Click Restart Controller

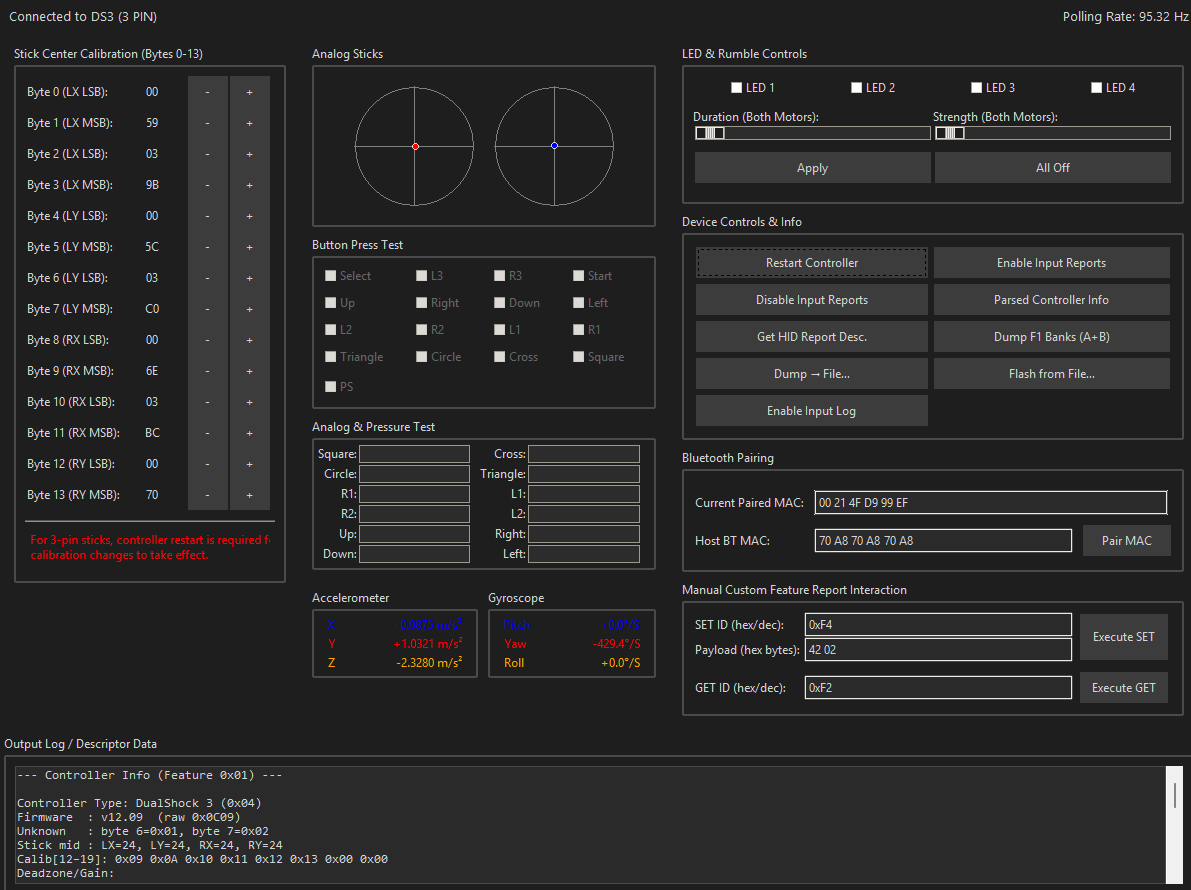(x=812, y=263)
